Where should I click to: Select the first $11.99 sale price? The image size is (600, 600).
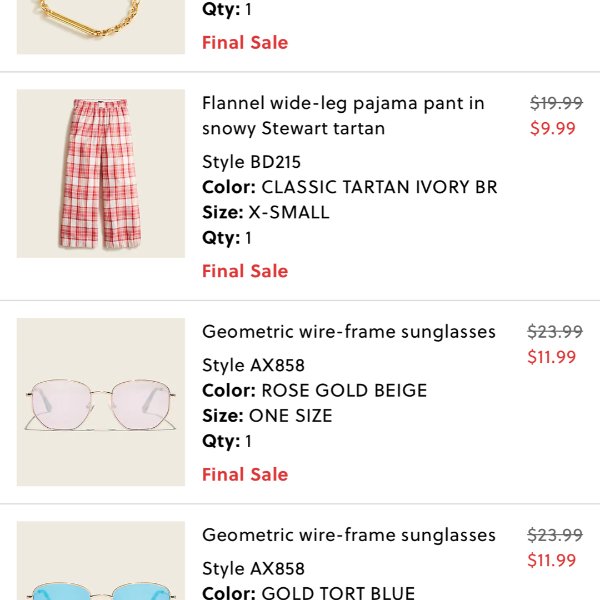click(x=551, y=357)
